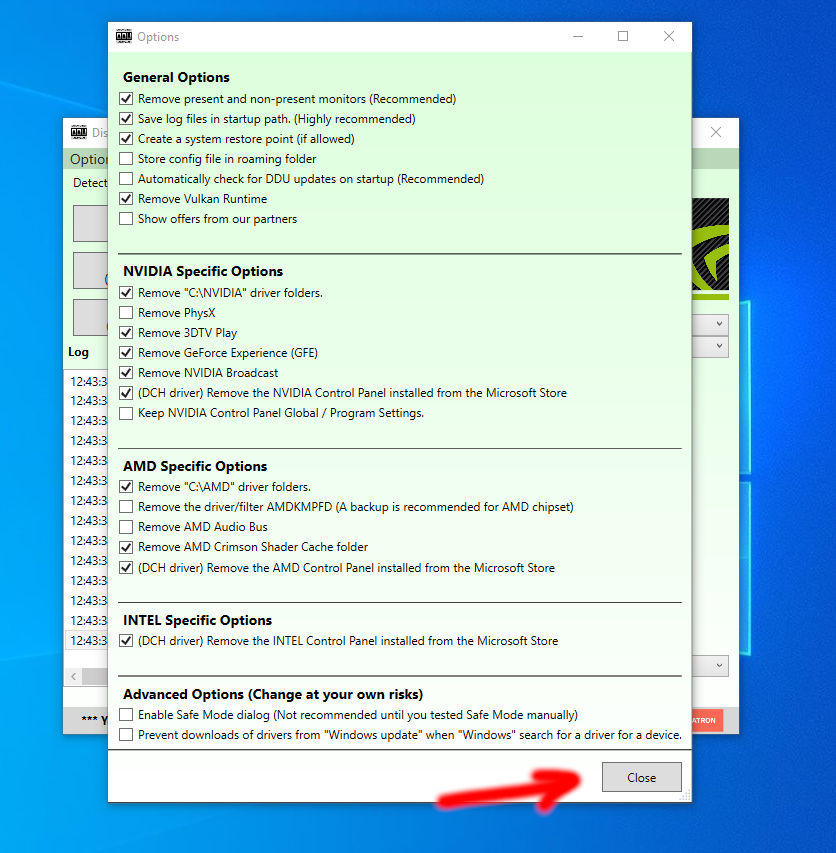Check Enable Safe Mode dialog
The height and width of the screenshot is (853, 836).
tap(126, 714)
